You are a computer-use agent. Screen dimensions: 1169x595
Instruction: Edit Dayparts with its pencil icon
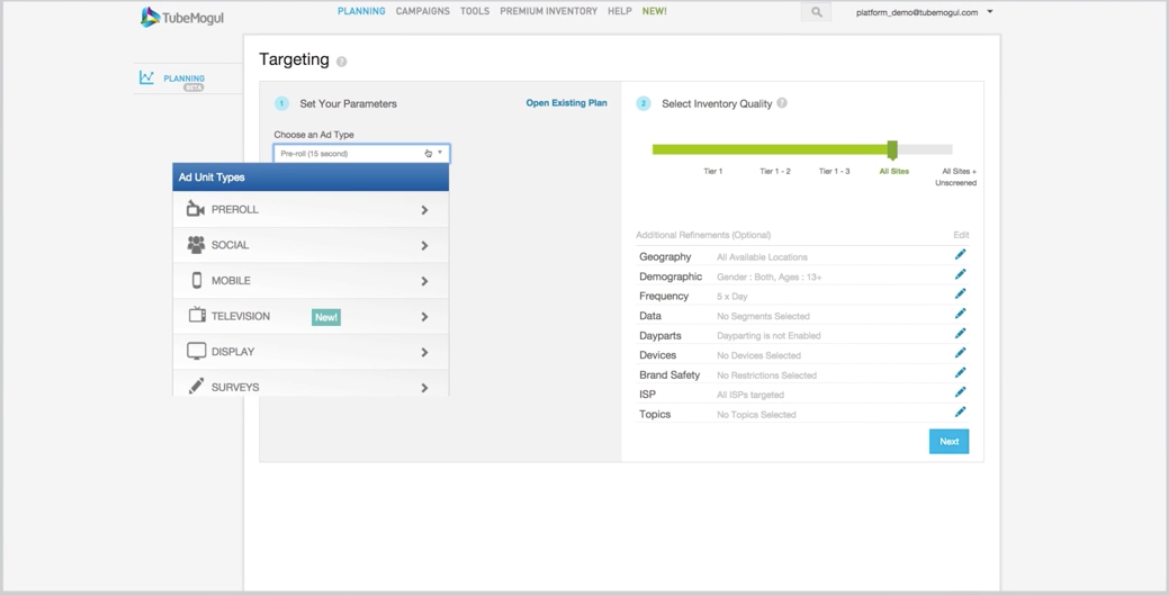pyautogui.click(x=960, y=333)
